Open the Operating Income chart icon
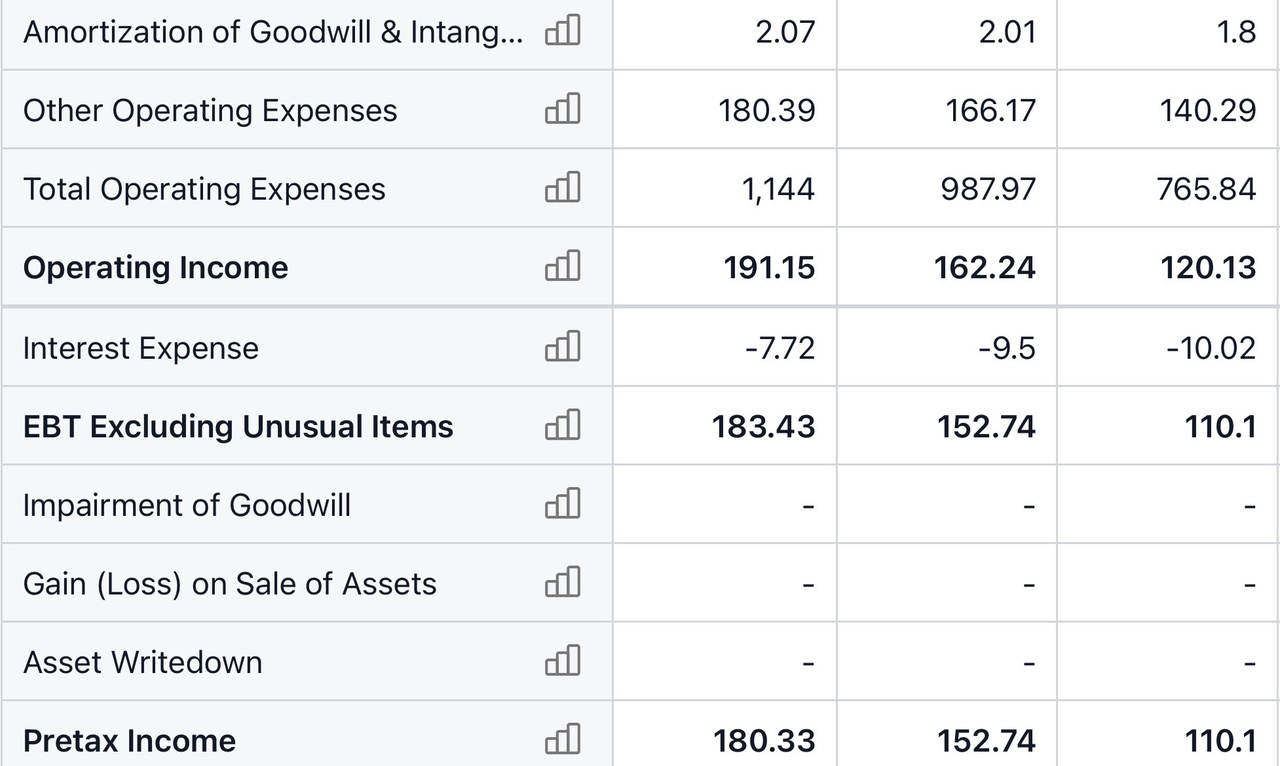The image size is (1280, 766). pyautogui.click(x=562, y=267)
